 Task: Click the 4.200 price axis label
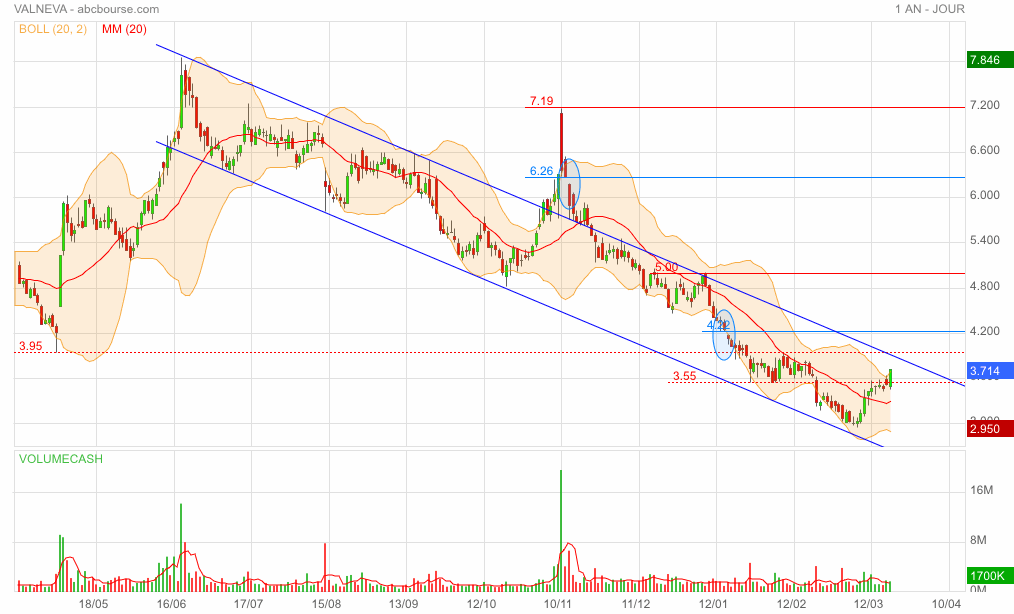984,331
